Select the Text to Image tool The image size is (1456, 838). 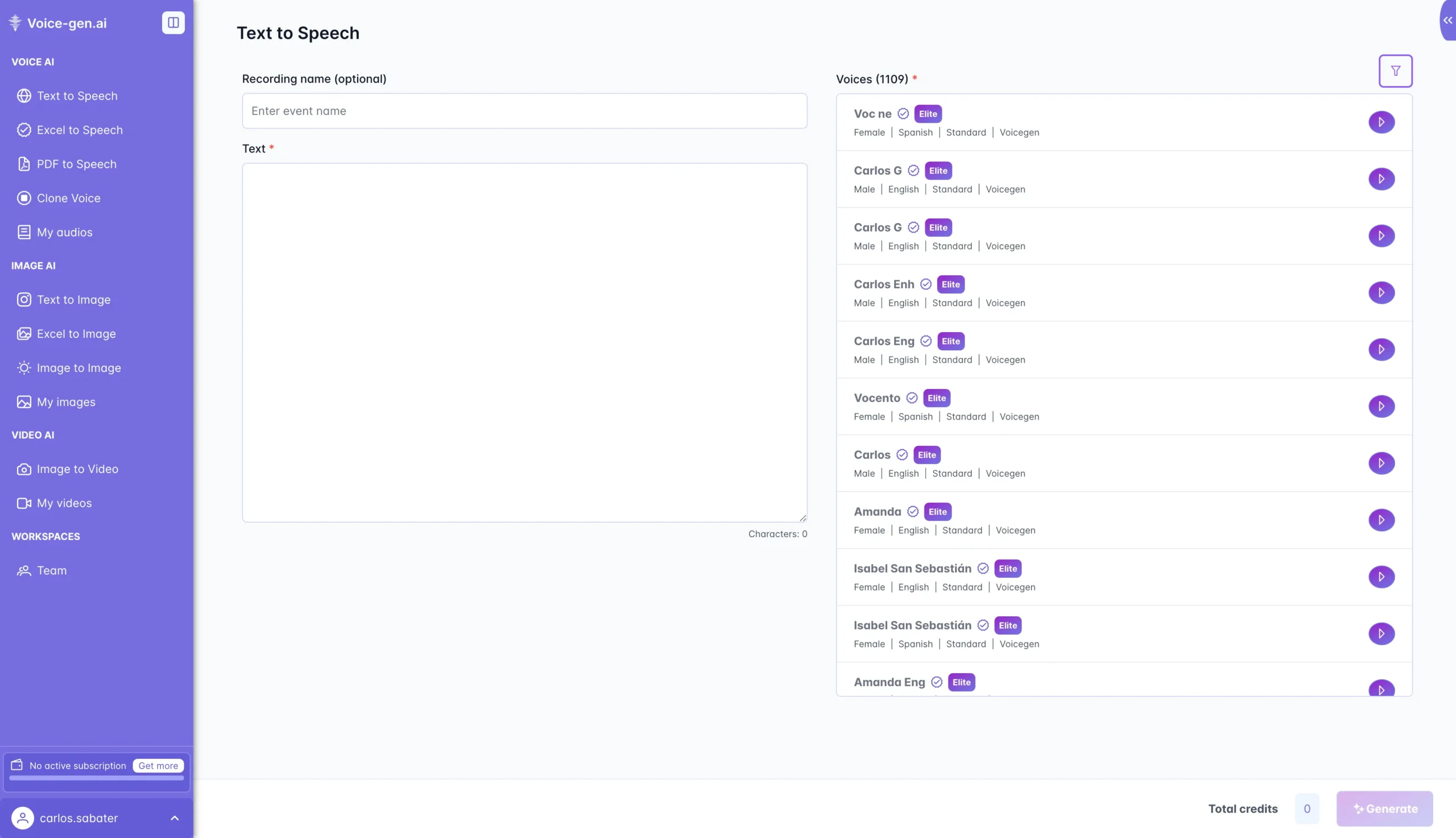click(74, 299)
